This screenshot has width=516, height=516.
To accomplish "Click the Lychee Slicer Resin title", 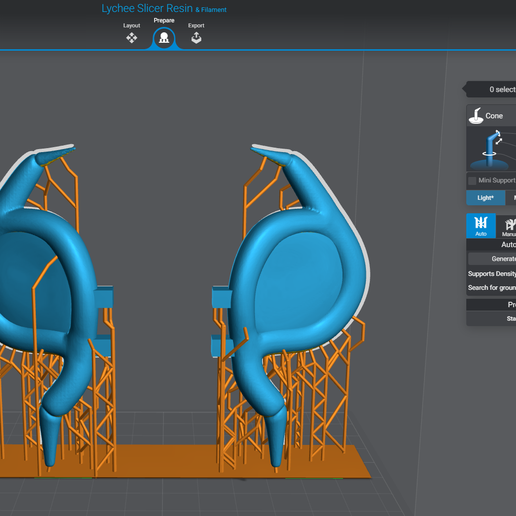I will 147,8.
